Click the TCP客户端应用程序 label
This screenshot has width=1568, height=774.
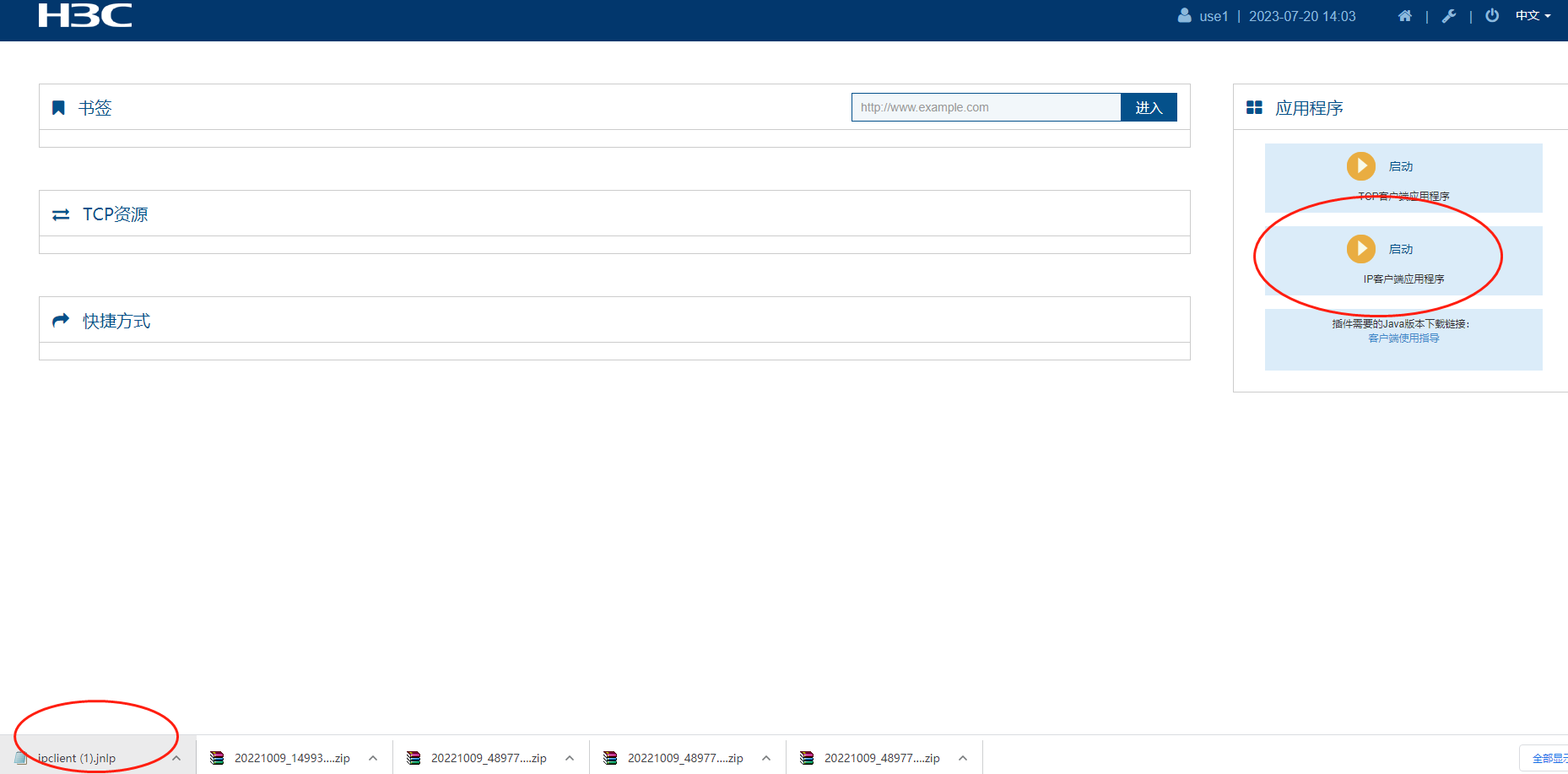pos(1403,197)
